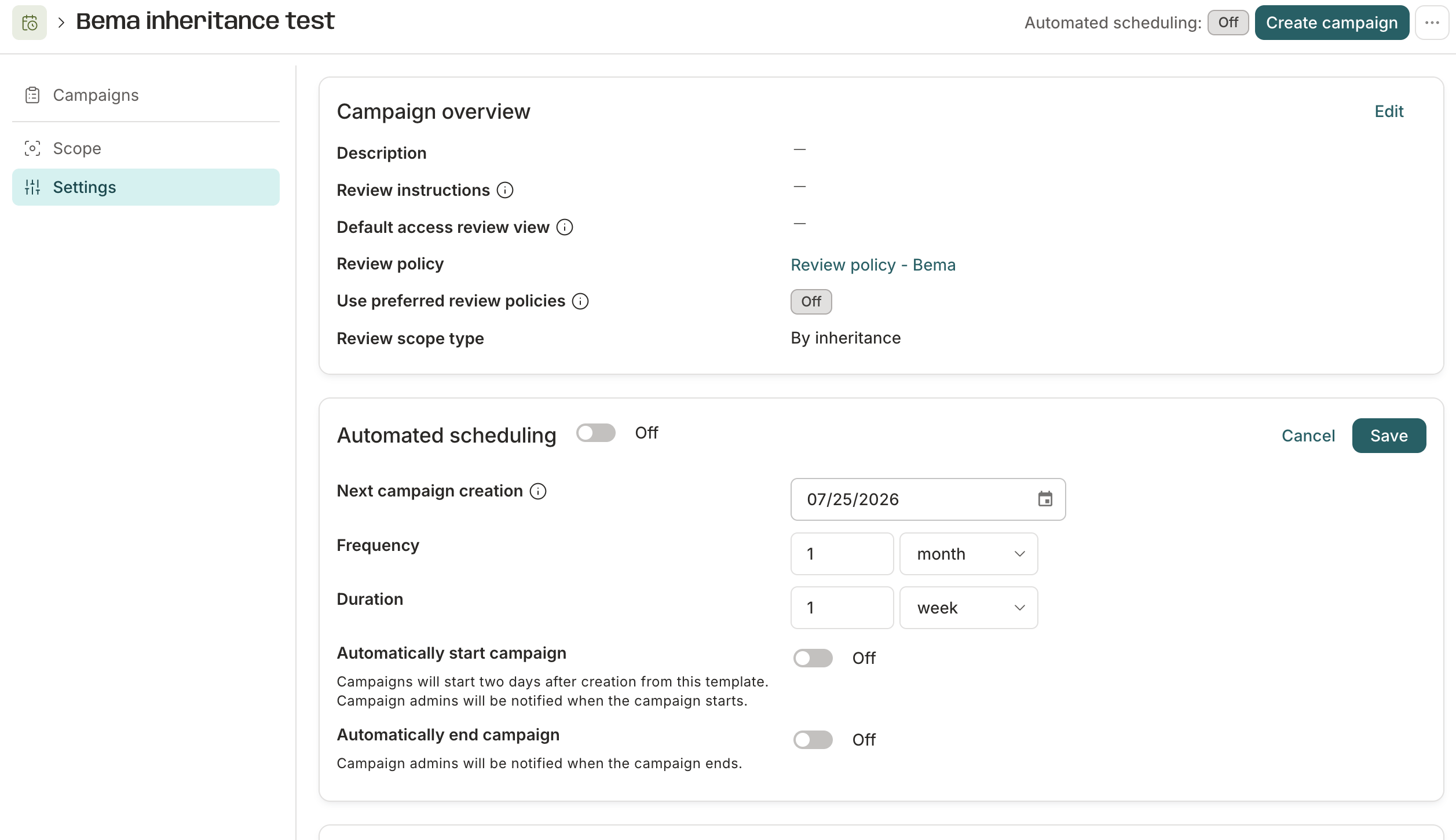This screenshot has width=1456, height=840.
Task: Click the Review policy label
Action: pyautogui.click(x=390, y=264)
